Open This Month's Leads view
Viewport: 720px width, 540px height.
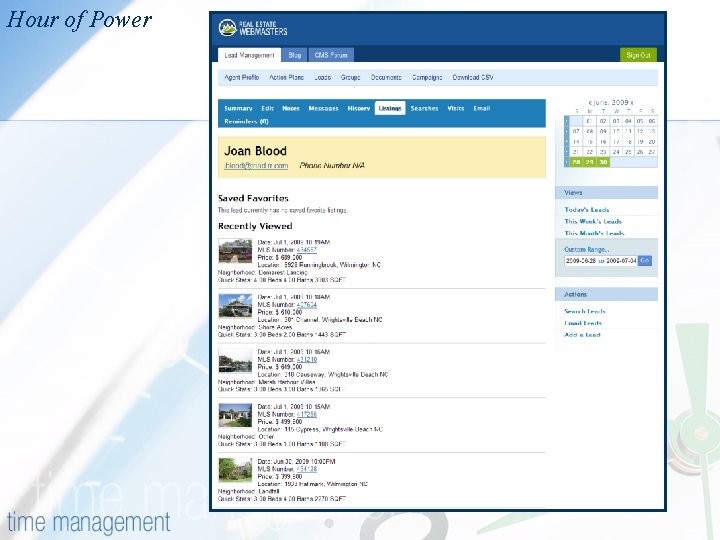(x=594, y=233)
